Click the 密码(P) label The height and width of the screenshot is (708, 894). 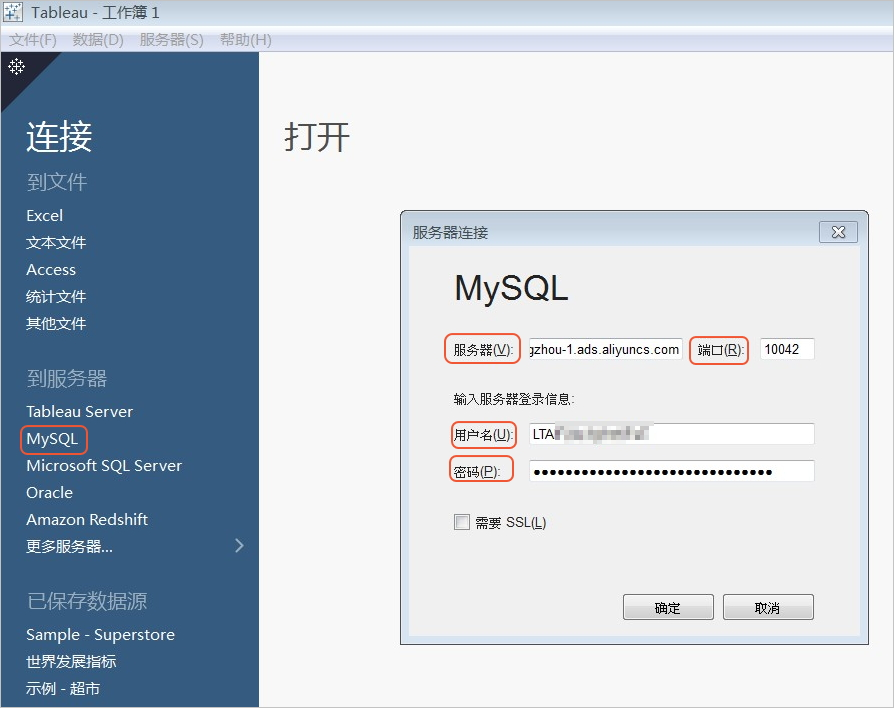click(476, 471)
